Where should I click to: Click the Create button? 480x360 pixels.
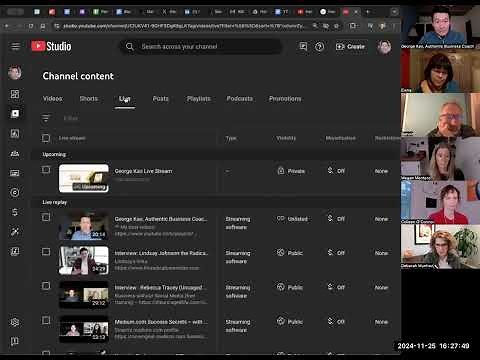[x=350, y=47]
